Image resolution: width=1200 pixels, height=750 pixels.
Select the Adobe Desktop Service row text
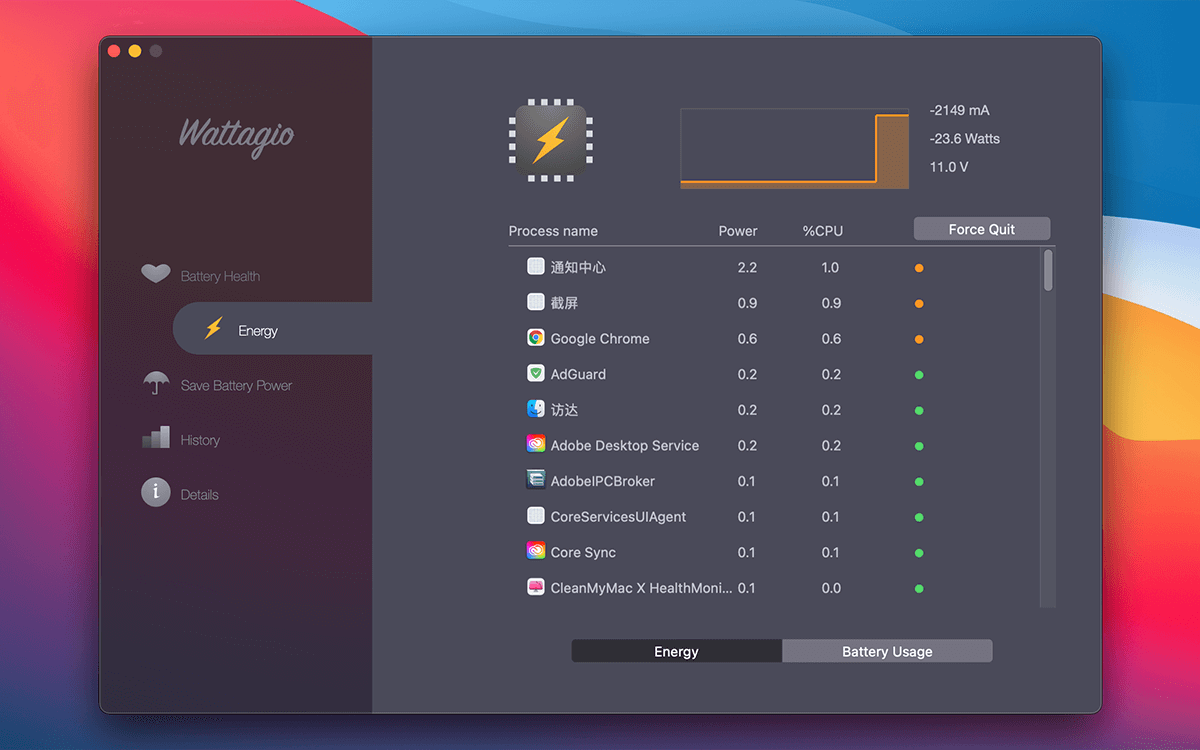click(x=625, y=445)
